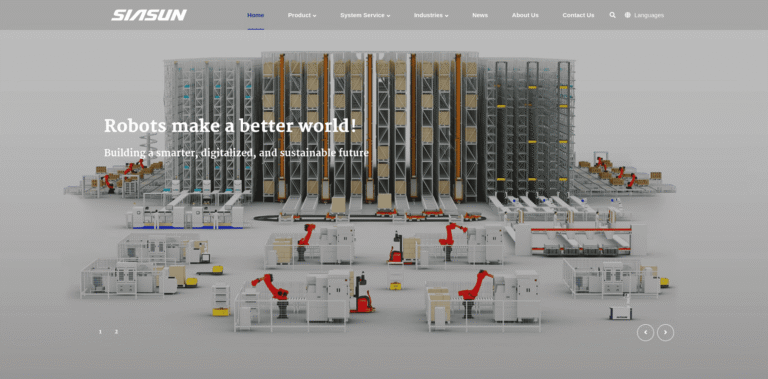This screenshot has height=379, width=768.
Task: Click the "Robots make a better world!" headline
Action: pos(230,126)
